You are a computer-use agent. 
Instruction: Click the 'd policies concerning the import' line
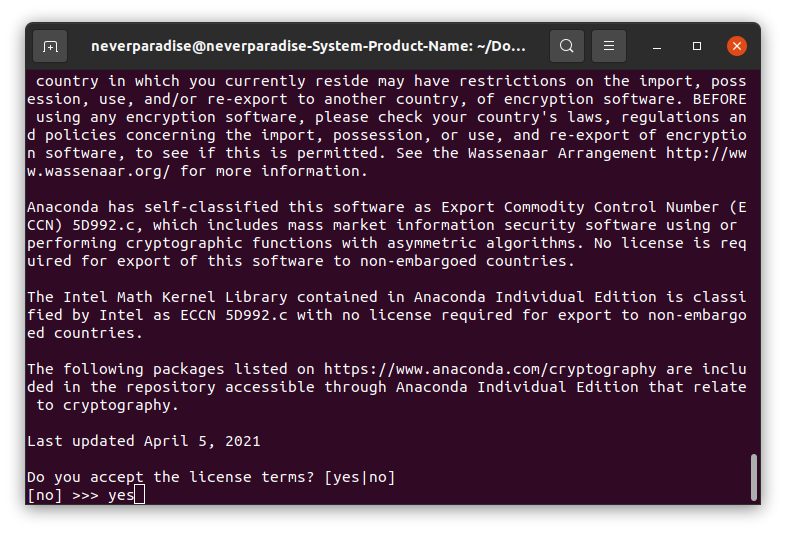coord(386,135)
